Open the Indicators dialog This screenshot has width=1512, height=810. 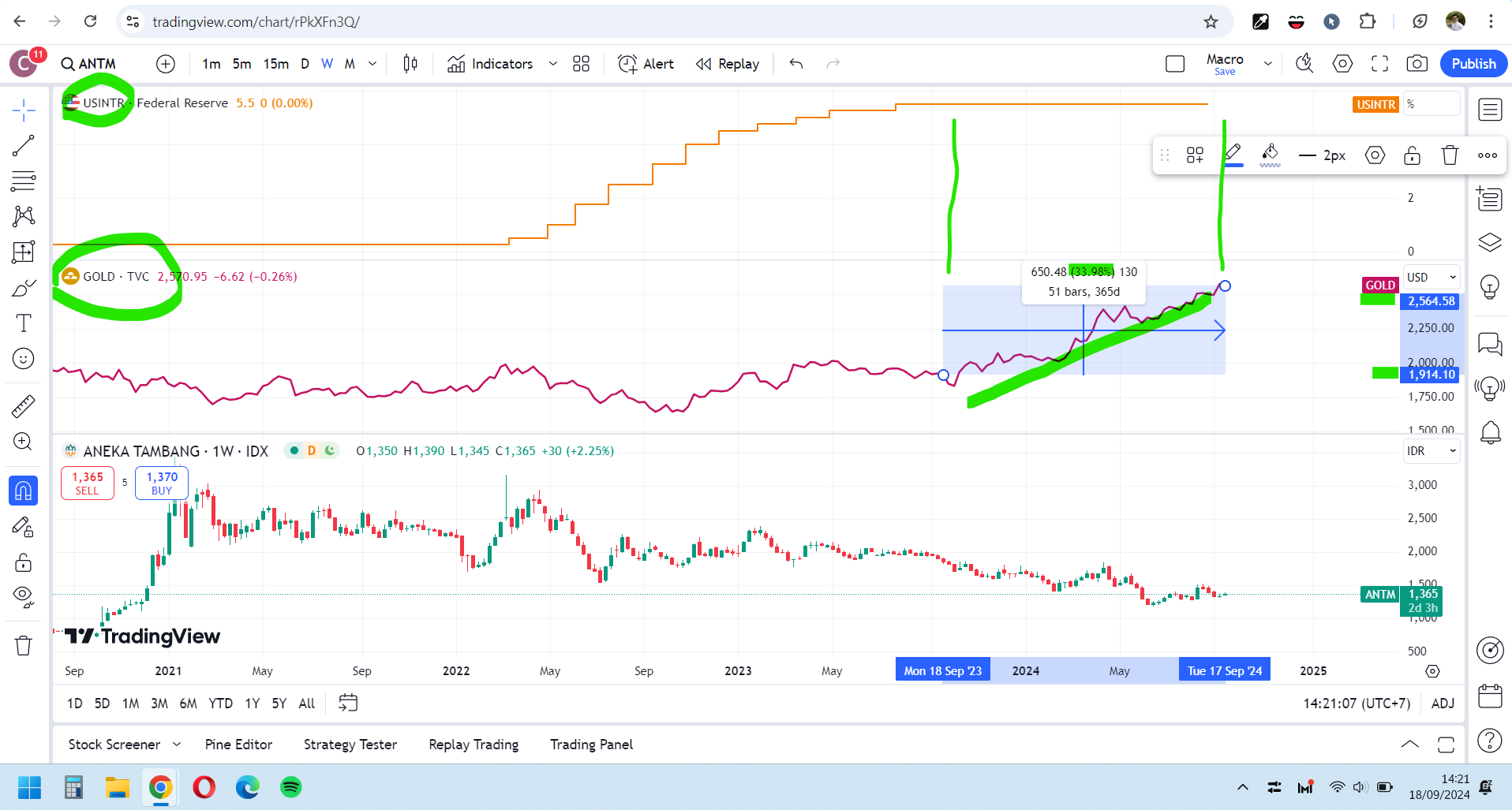pos(490,64)
